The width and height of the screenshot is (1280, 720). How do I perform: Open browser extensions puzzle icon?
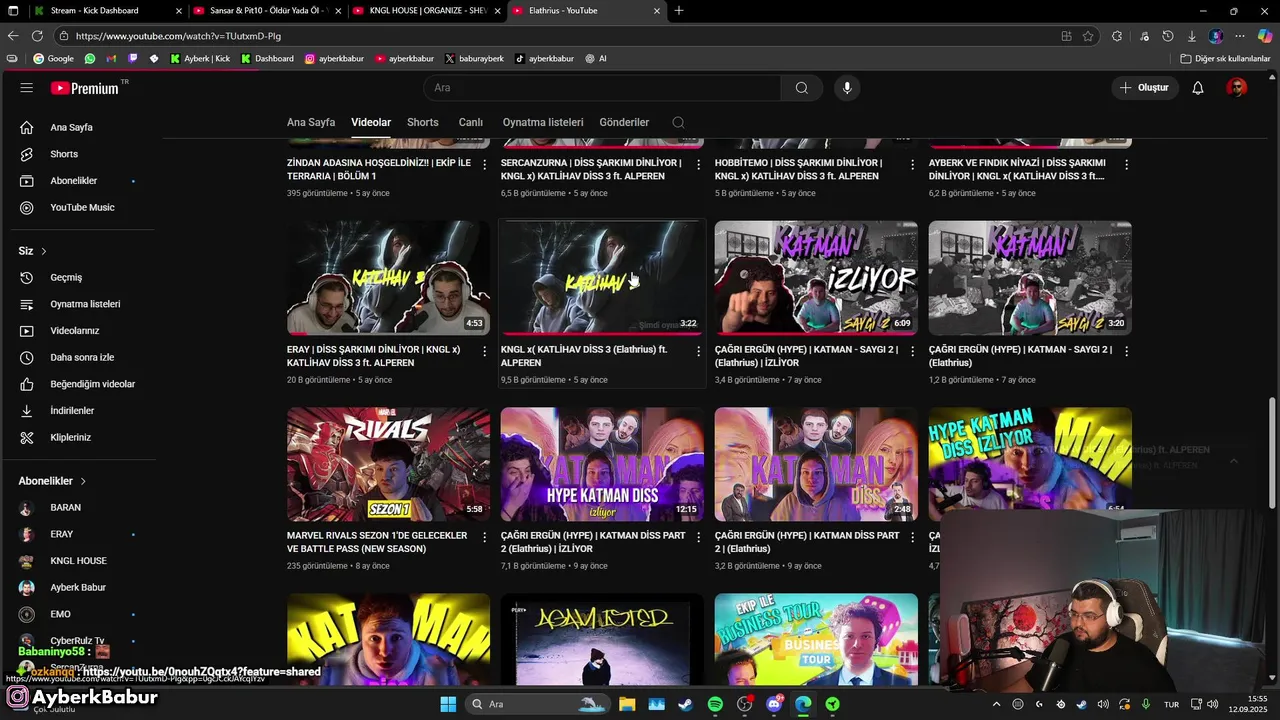(1116, 36)
